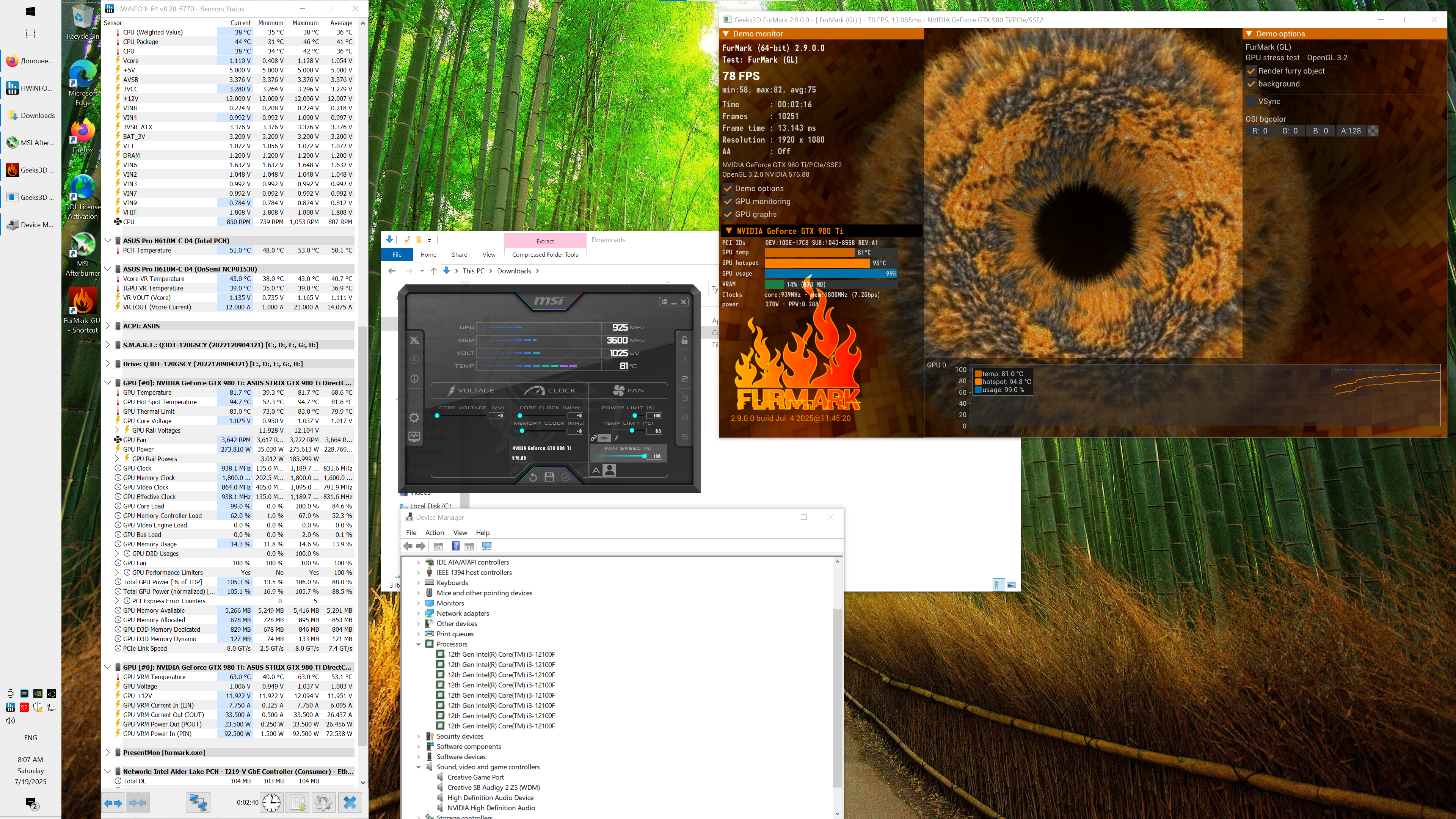This screenshot has height=819, width=1456.
Task: Uncheck the GPU graphs checkbox
Action: [728, 214]
